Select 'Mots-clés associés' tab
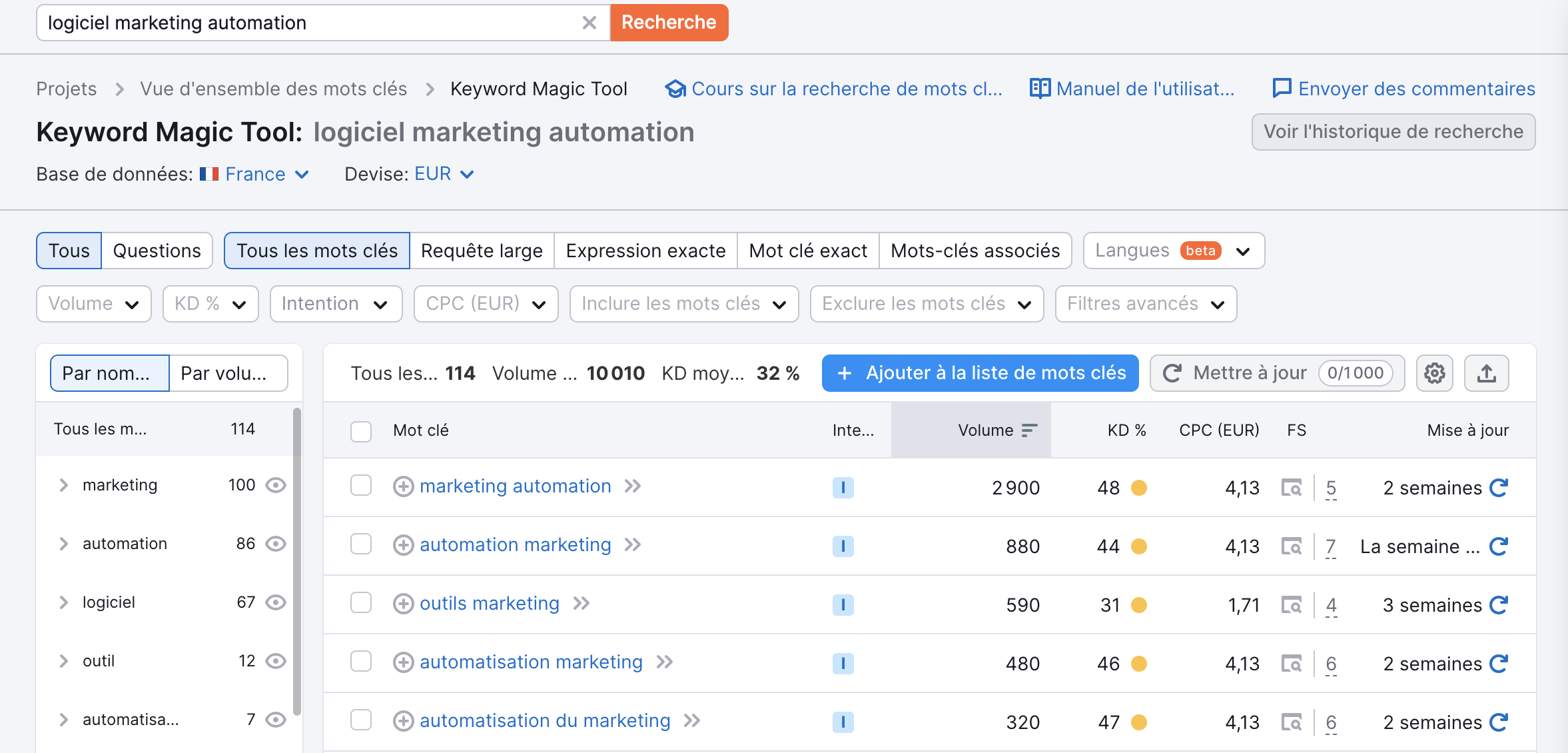The height and width of the screenshot is (753, 1568). pyautogui.click(x=975, y=251)
